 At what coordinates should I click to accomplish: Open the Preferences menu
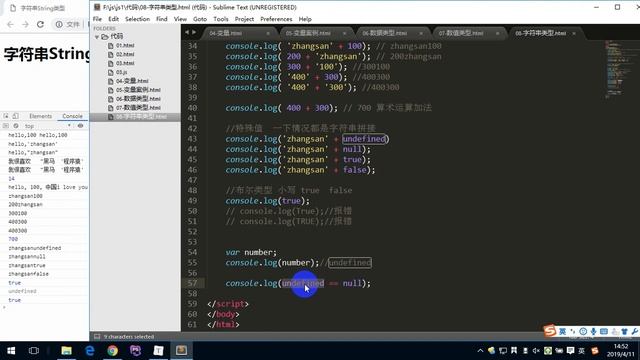pos(276,19)
